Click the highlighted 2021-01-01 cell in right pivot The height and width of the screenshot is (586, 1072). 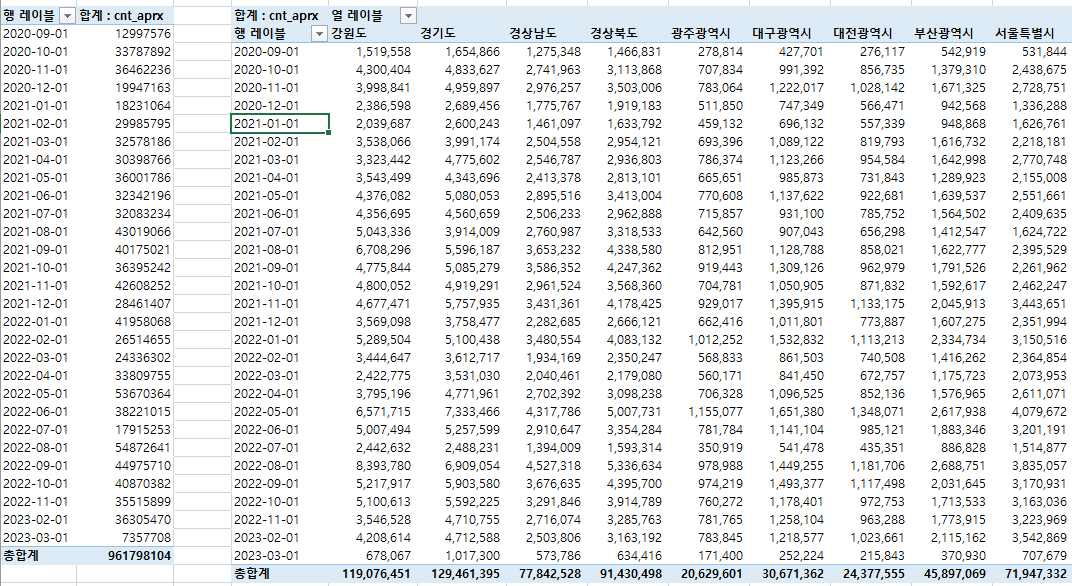tap(280, 124)
